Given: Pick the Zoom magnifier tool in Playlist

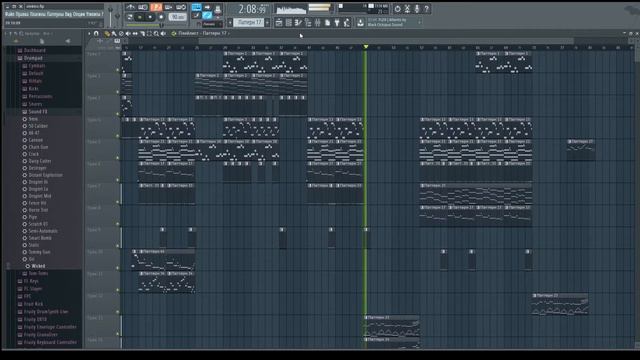Looking at the screenshot, I should (156, 33).
